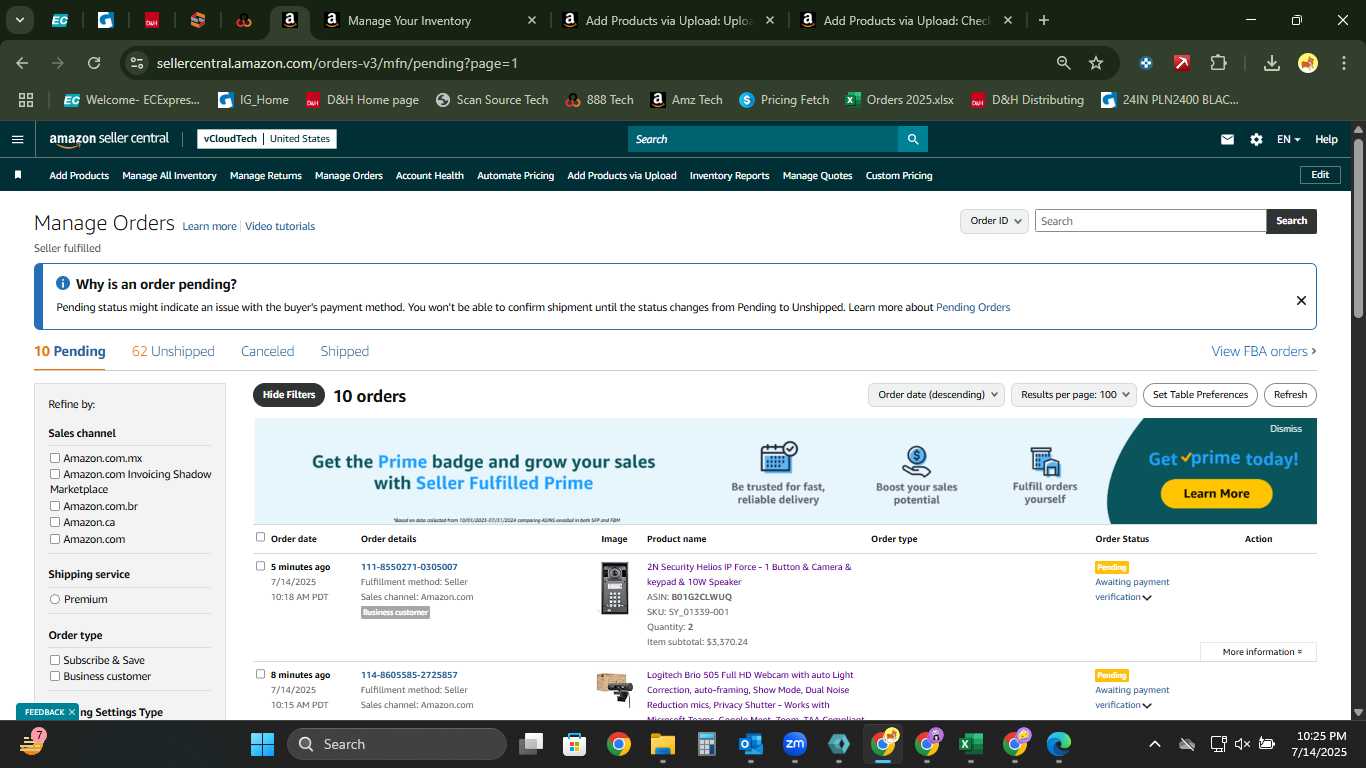Open Order date (descending) sort dropdown

click(936, 395)
